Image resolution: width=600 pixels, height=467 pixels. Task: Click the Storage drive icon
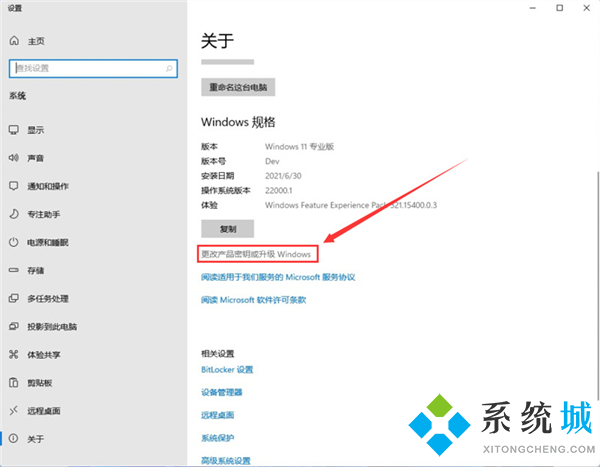[14, 270]
